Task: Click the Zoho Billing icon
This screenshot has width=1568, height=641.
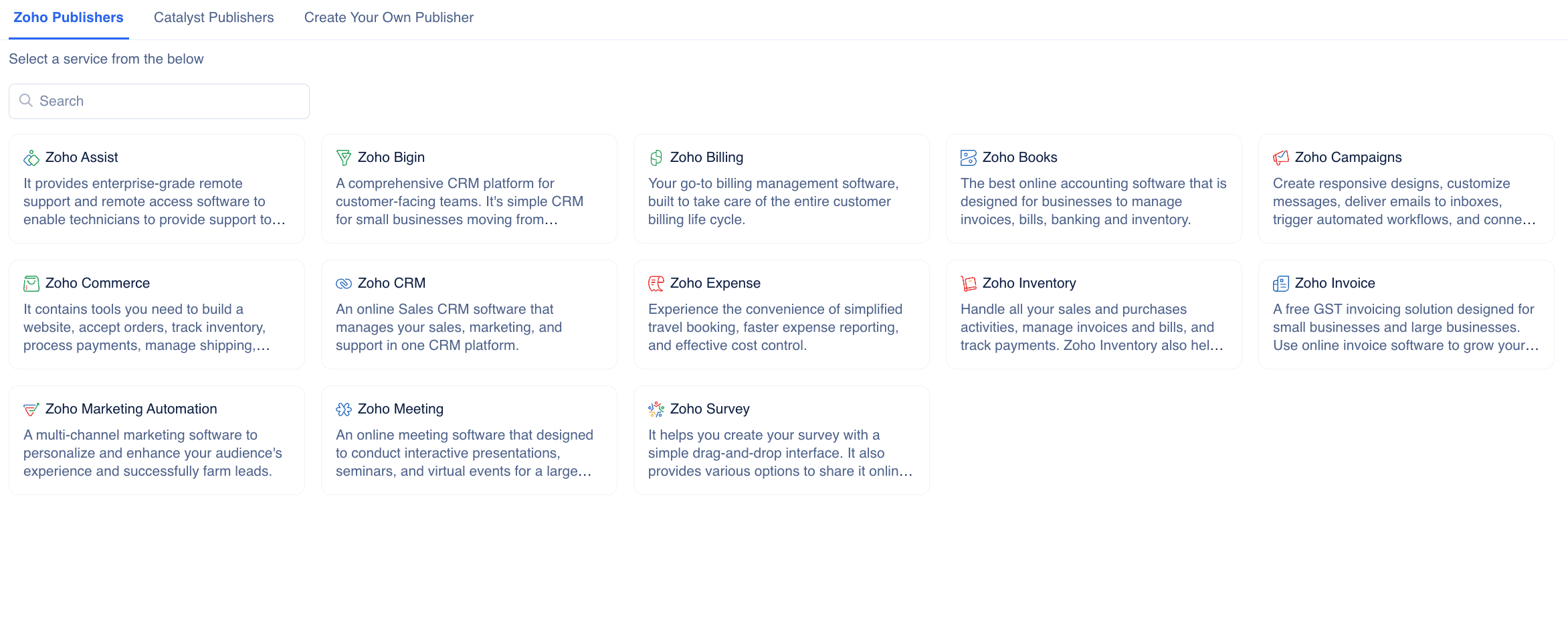Action: coord(656,158)
